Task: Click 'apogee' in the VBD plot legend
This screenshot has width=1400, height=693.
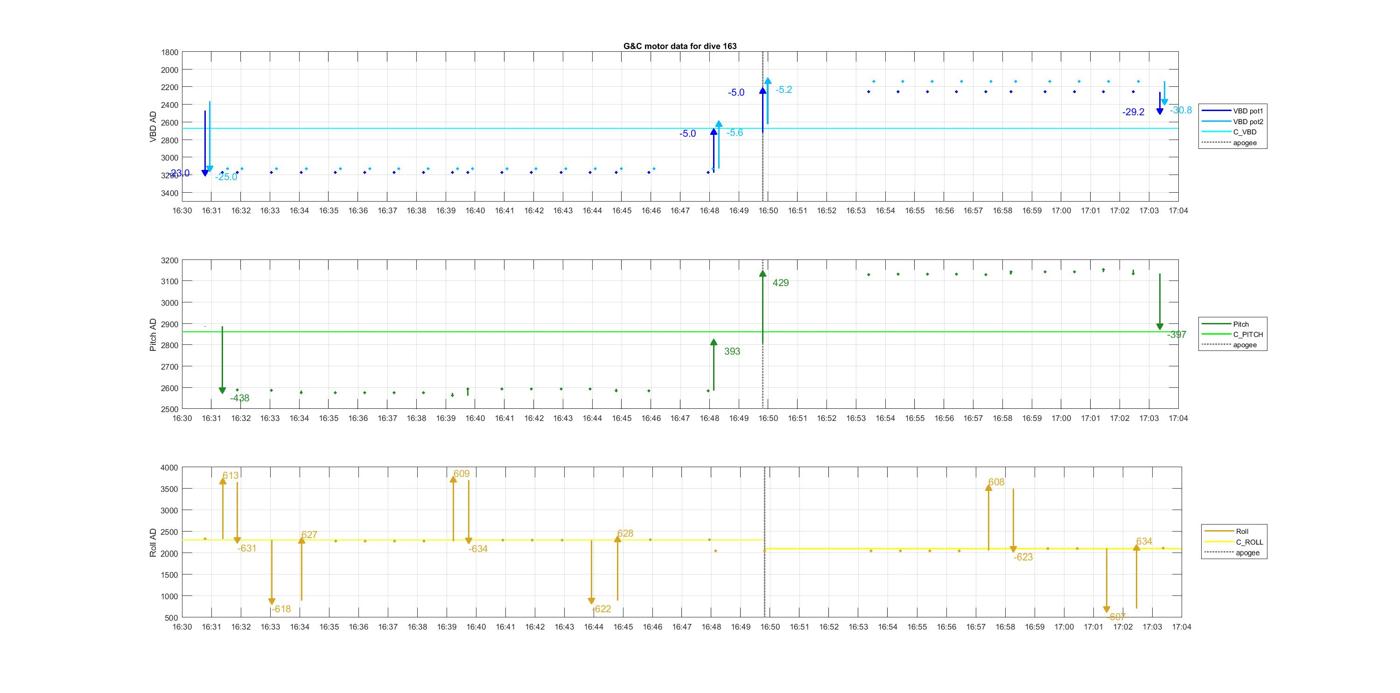Action: [1244, 143]
